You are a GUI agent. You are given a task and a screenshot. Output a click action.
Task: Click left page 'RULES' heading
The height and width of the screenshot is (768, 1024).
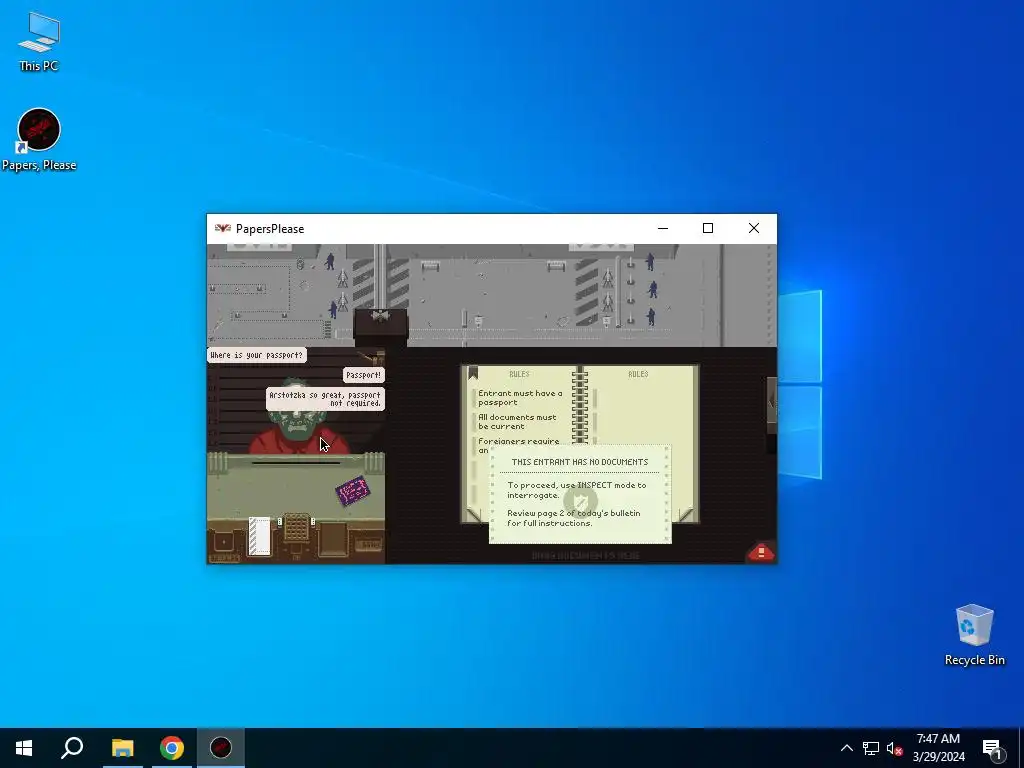pos(519,374)
